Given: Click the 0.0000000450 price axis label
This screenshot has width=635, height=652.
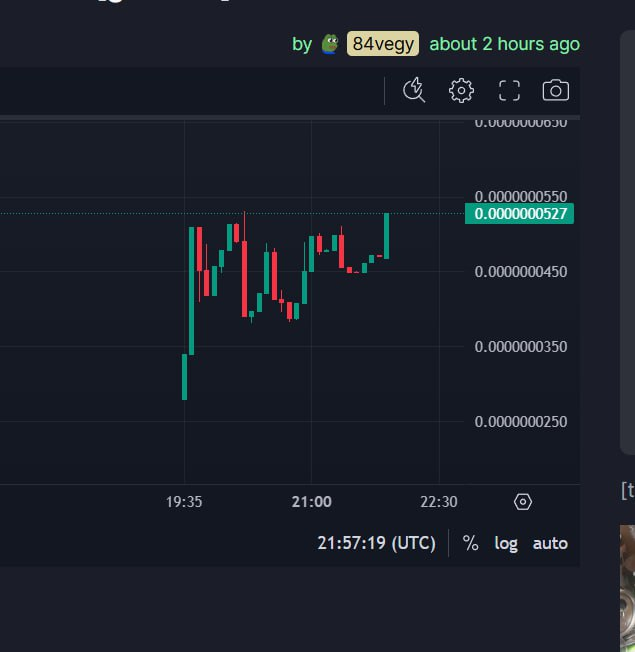Looking at the screenshot, I should coord(521,272).
